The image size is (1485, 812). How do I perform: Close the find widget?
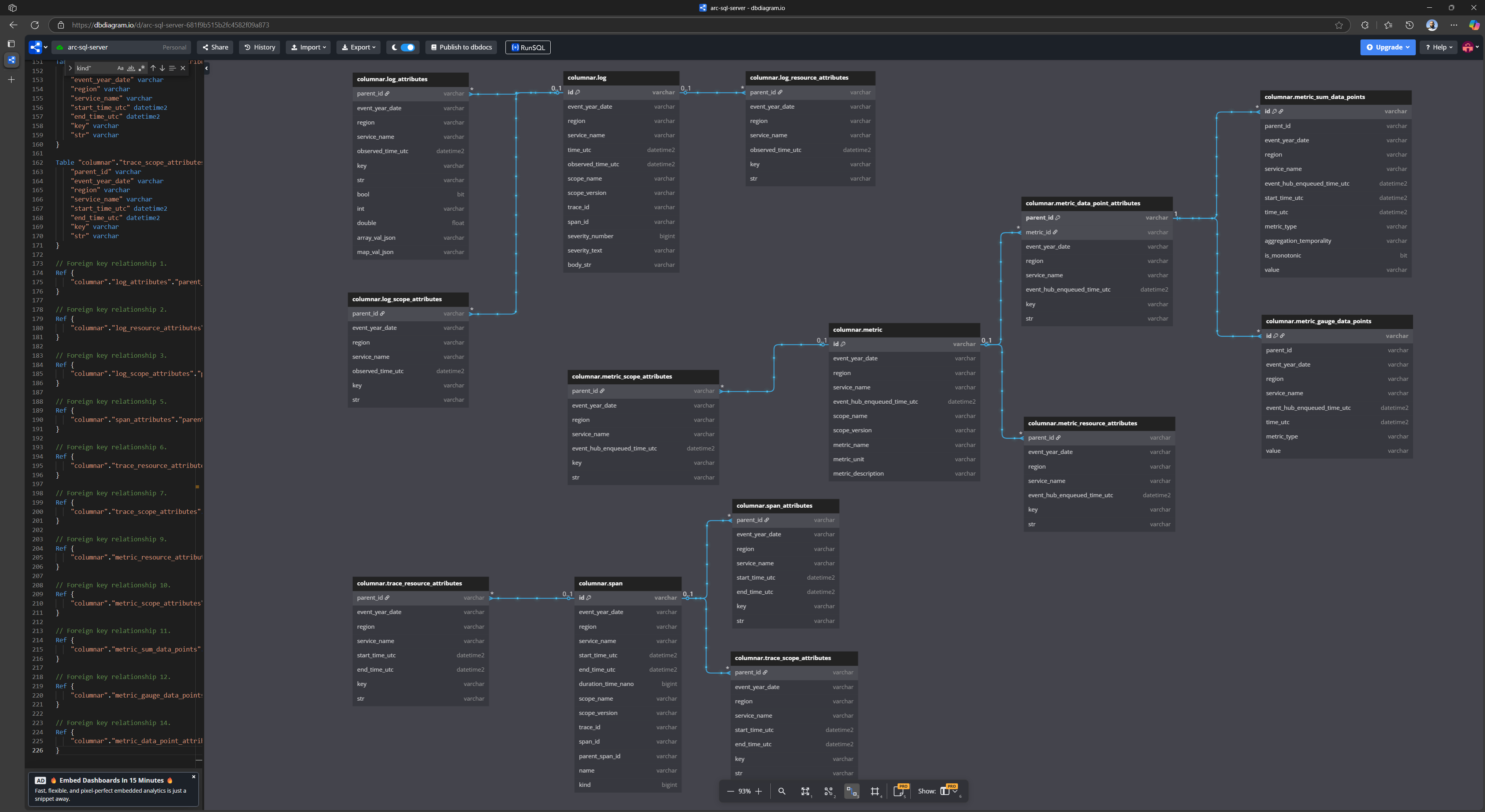pyautogui.click(x=183, y=68)
